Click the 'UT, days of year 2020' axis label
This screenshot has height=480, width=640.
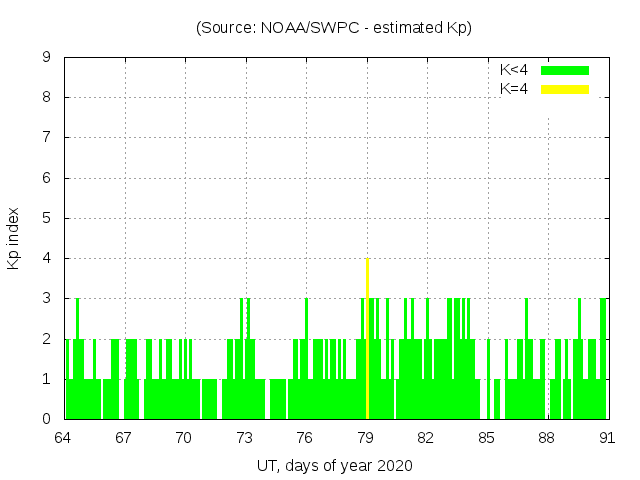[334, 465]
